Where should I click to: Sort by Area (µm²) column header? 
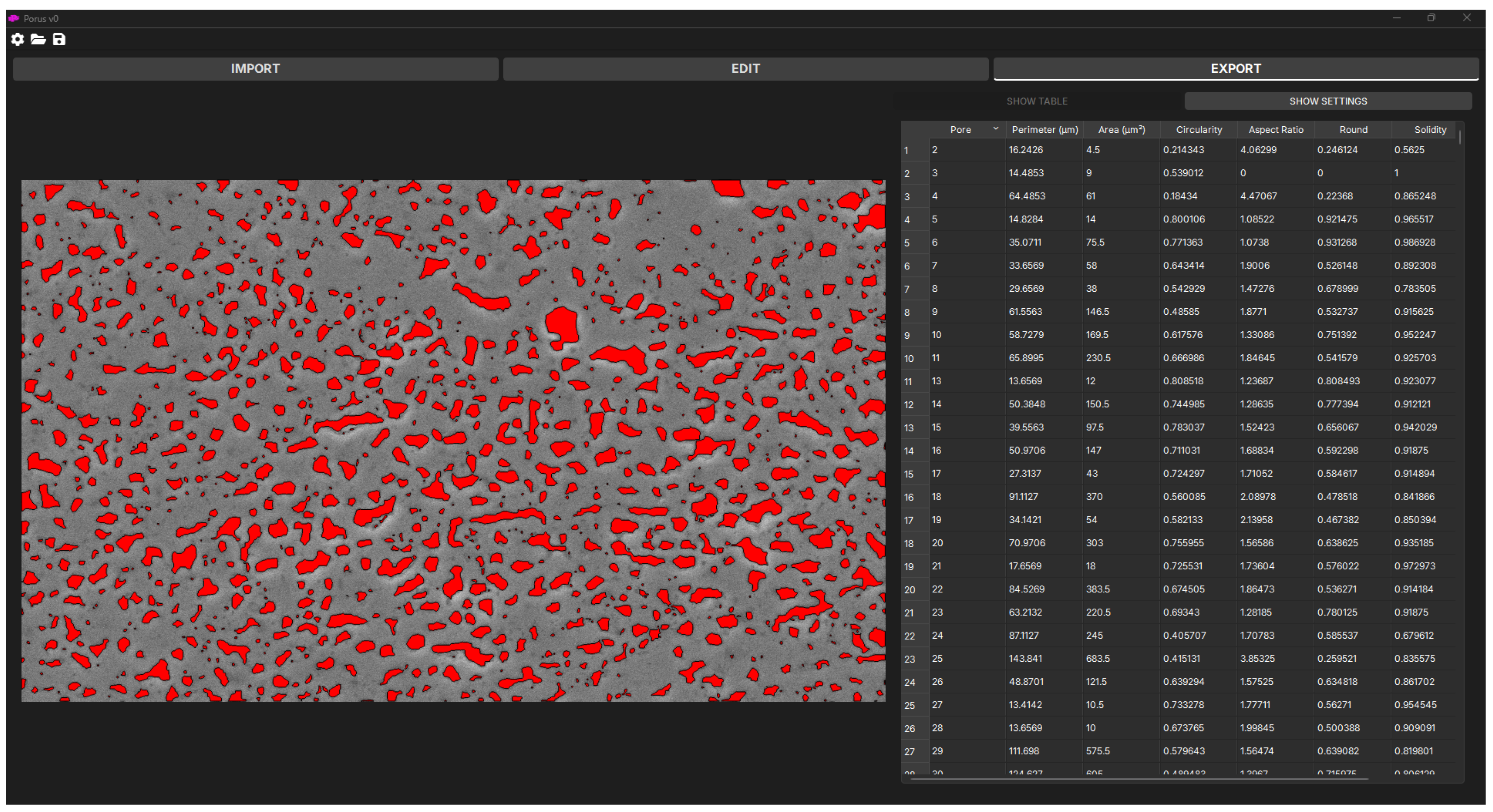tap(1121, 130)
